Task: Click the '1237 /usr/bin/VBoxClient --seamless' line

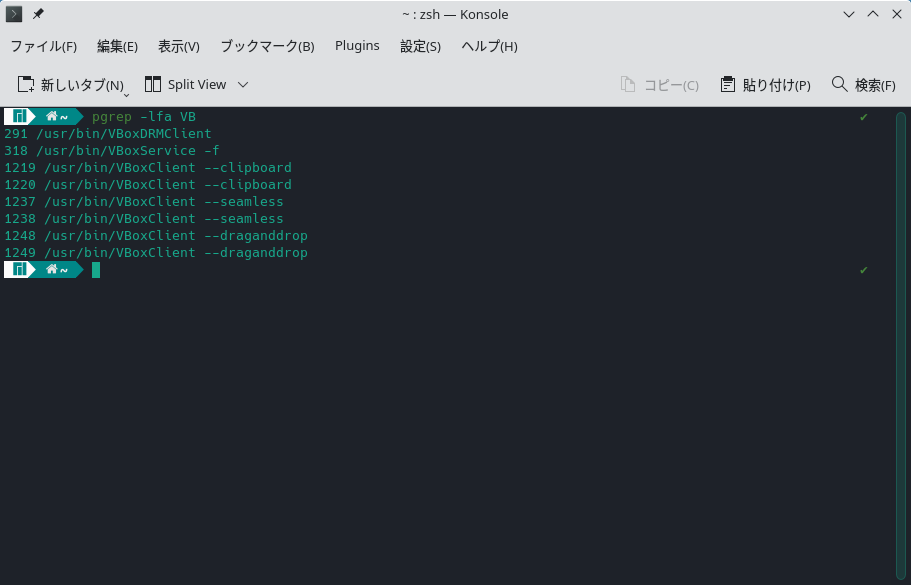Action: 144,202
